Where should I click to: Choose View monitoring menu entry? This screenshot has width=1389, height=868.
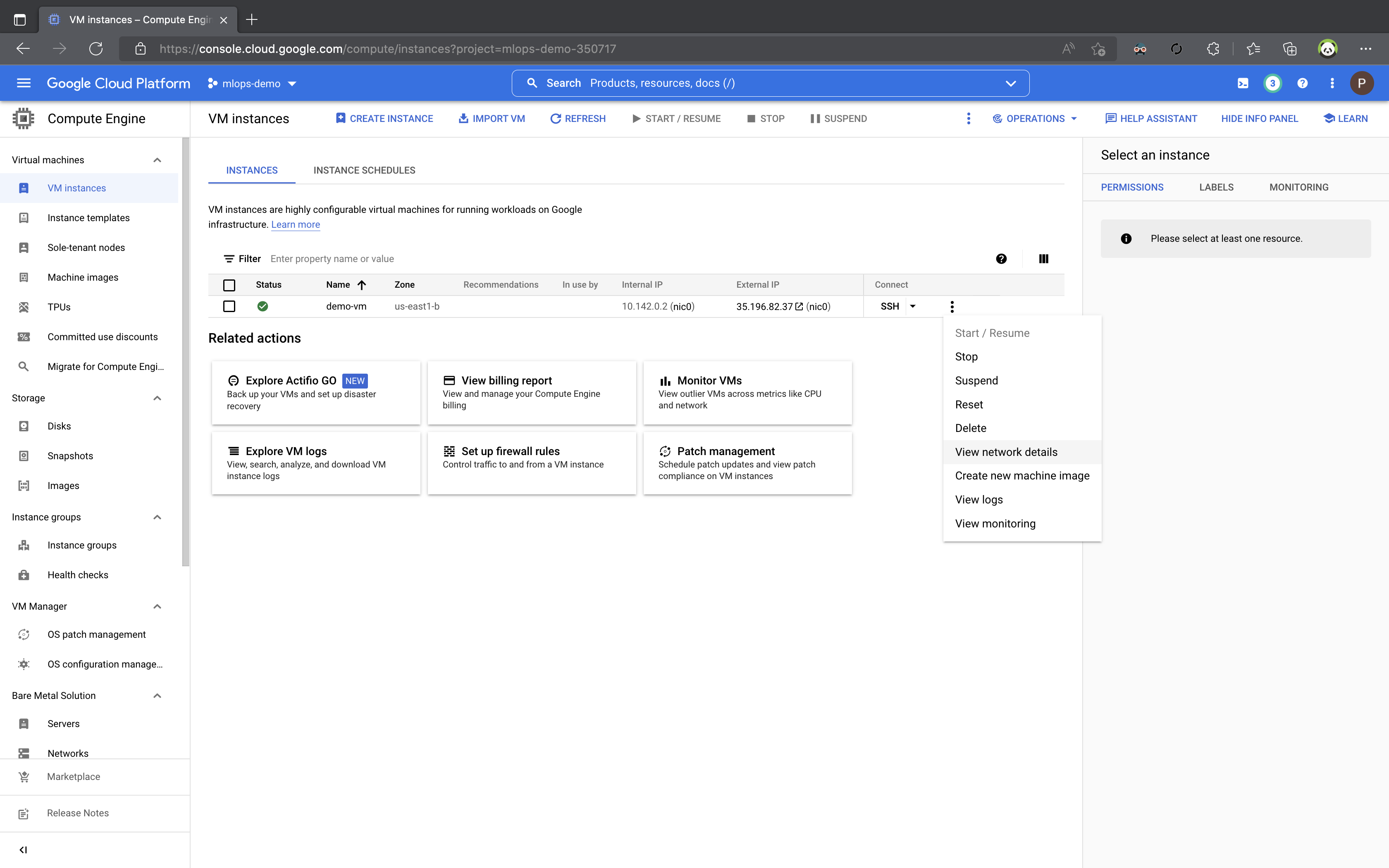(x=1021, y=524)
